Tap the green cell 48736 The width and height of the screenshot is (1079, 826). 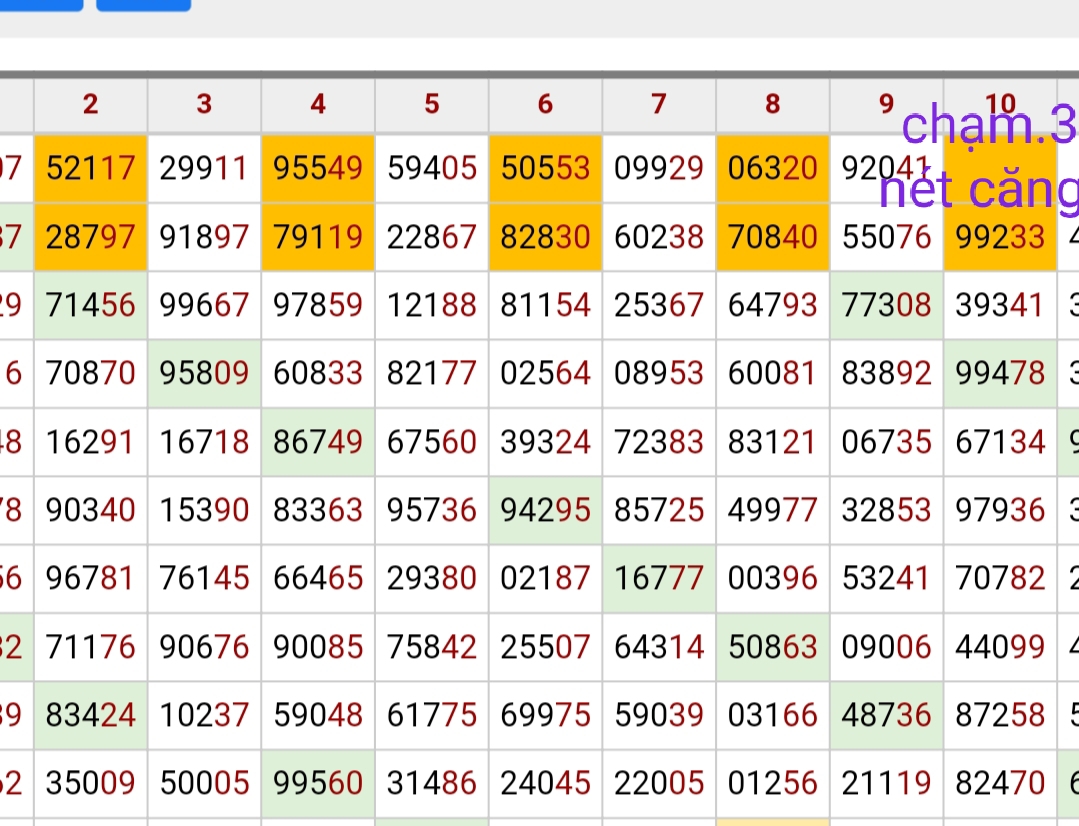coord(886,715)
